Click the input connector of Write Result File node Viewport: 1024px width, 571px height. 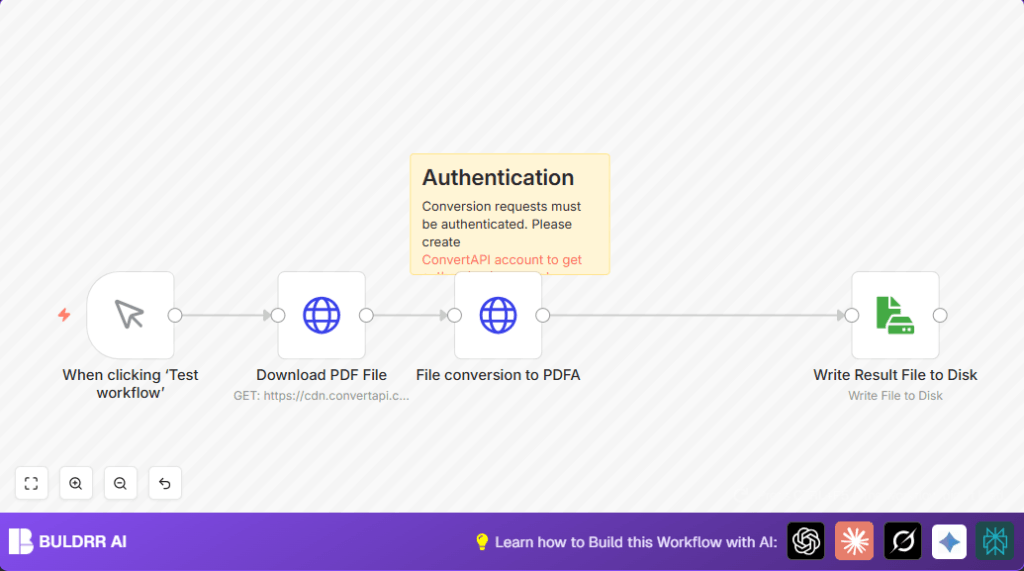pyautogui.click(x=852, y=316)
